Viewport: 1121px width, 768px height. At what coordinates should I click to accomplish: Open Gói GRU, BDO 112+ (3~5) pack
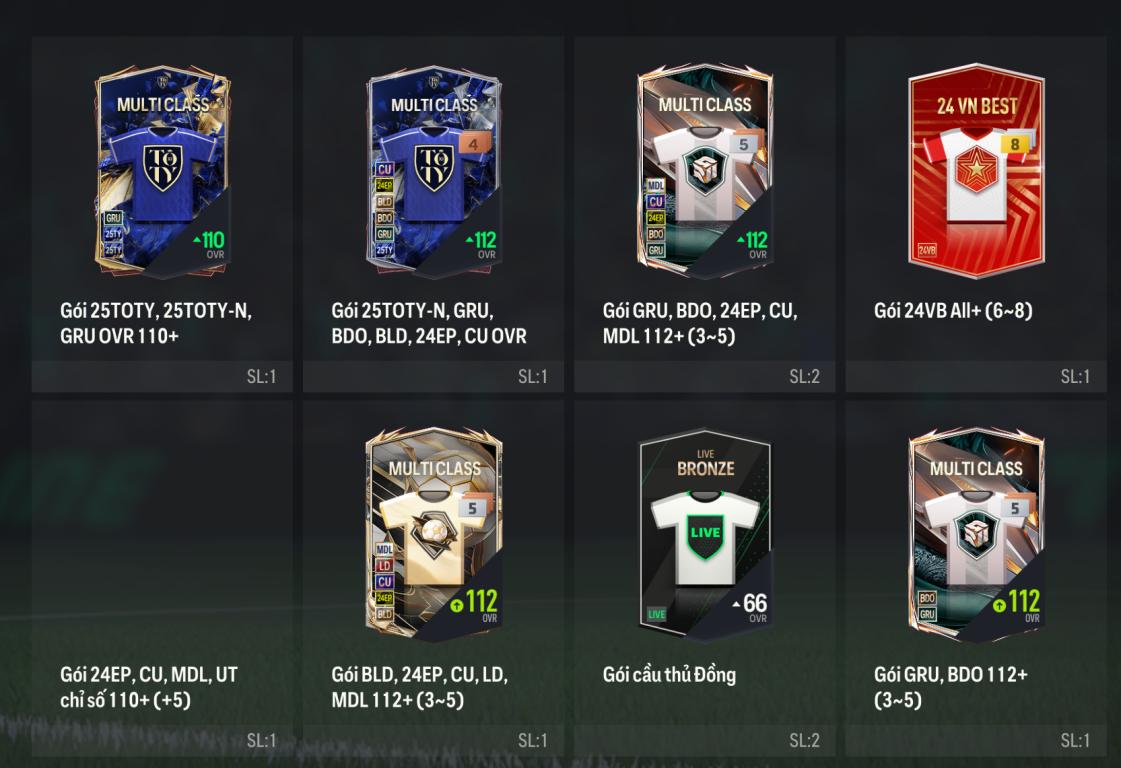pyautogui.click(x=951, y=687)
